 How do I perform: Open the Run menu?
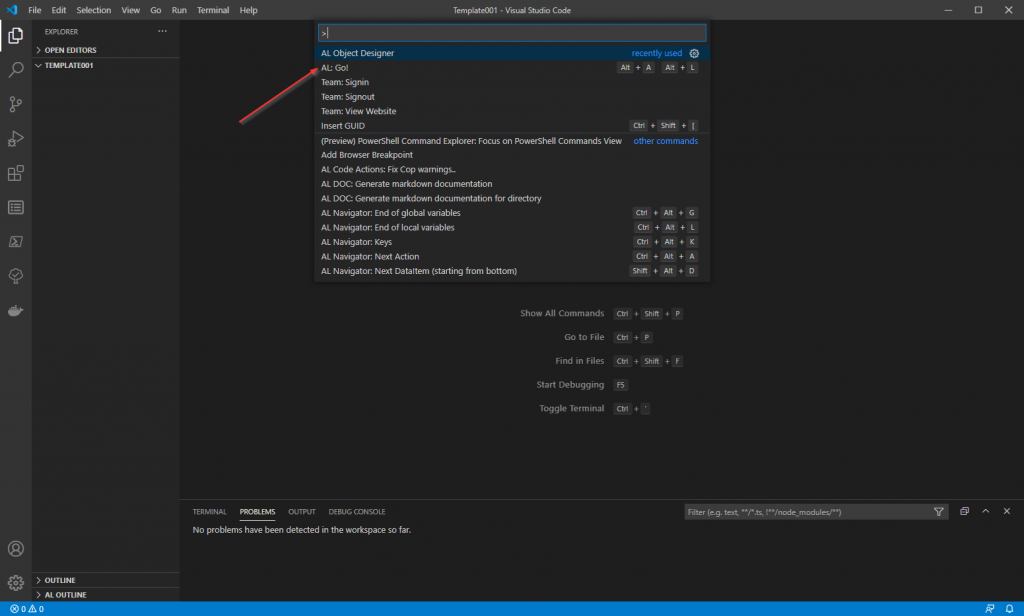(179, 10)
